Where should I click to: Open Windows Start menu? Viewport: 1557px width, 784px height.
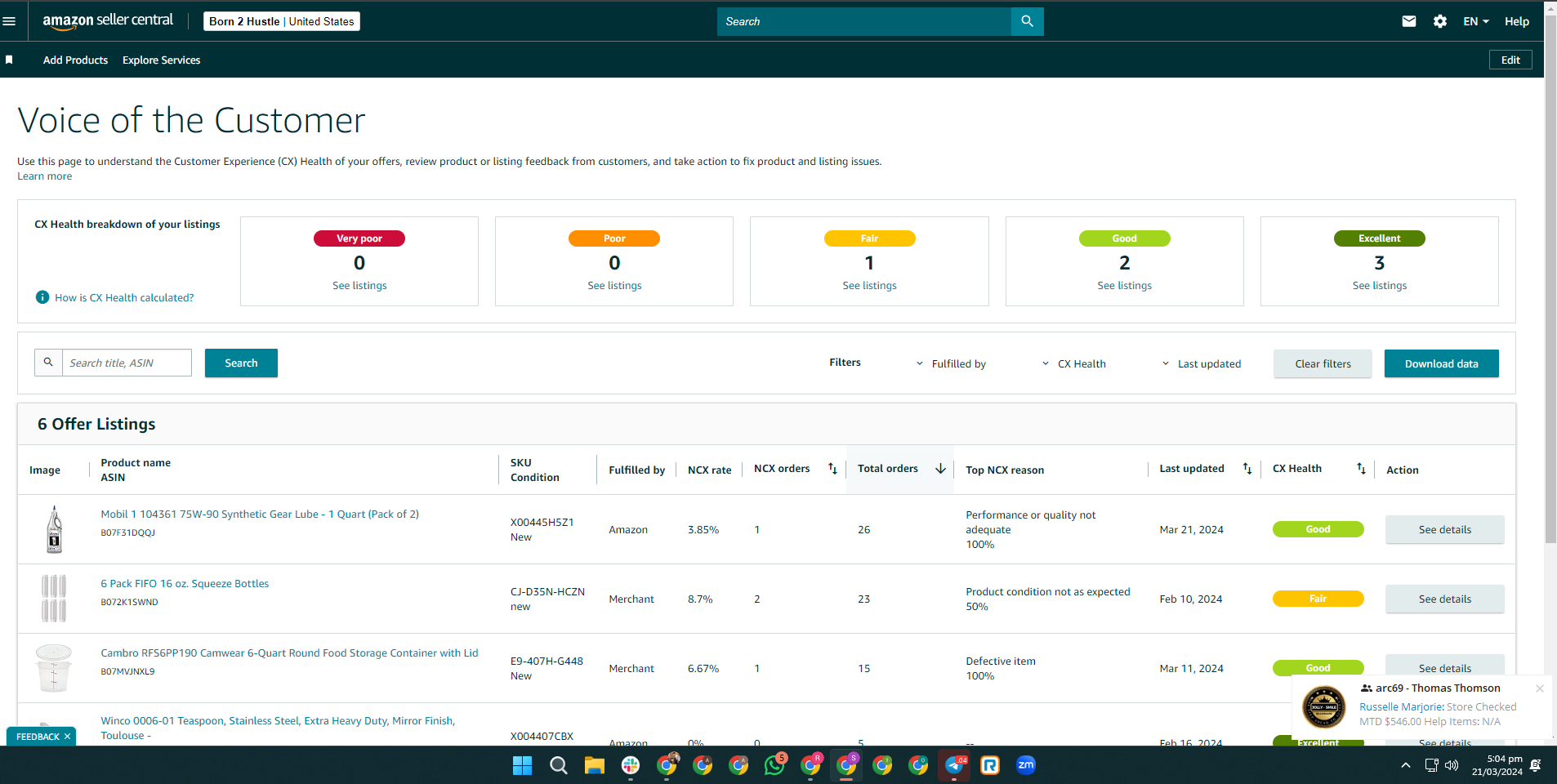pos(522,765)
